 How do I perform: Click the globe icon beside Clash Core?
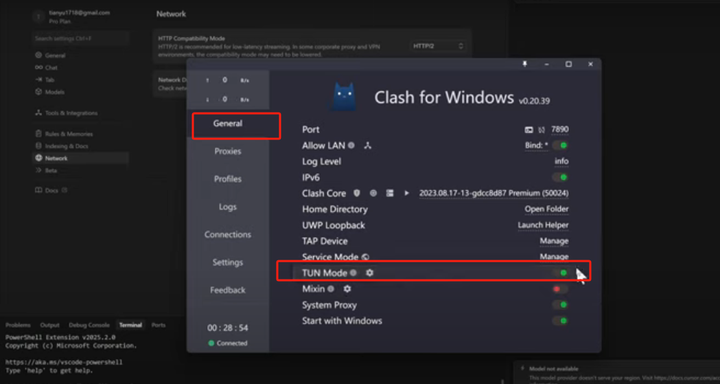[x=373, y=193]
